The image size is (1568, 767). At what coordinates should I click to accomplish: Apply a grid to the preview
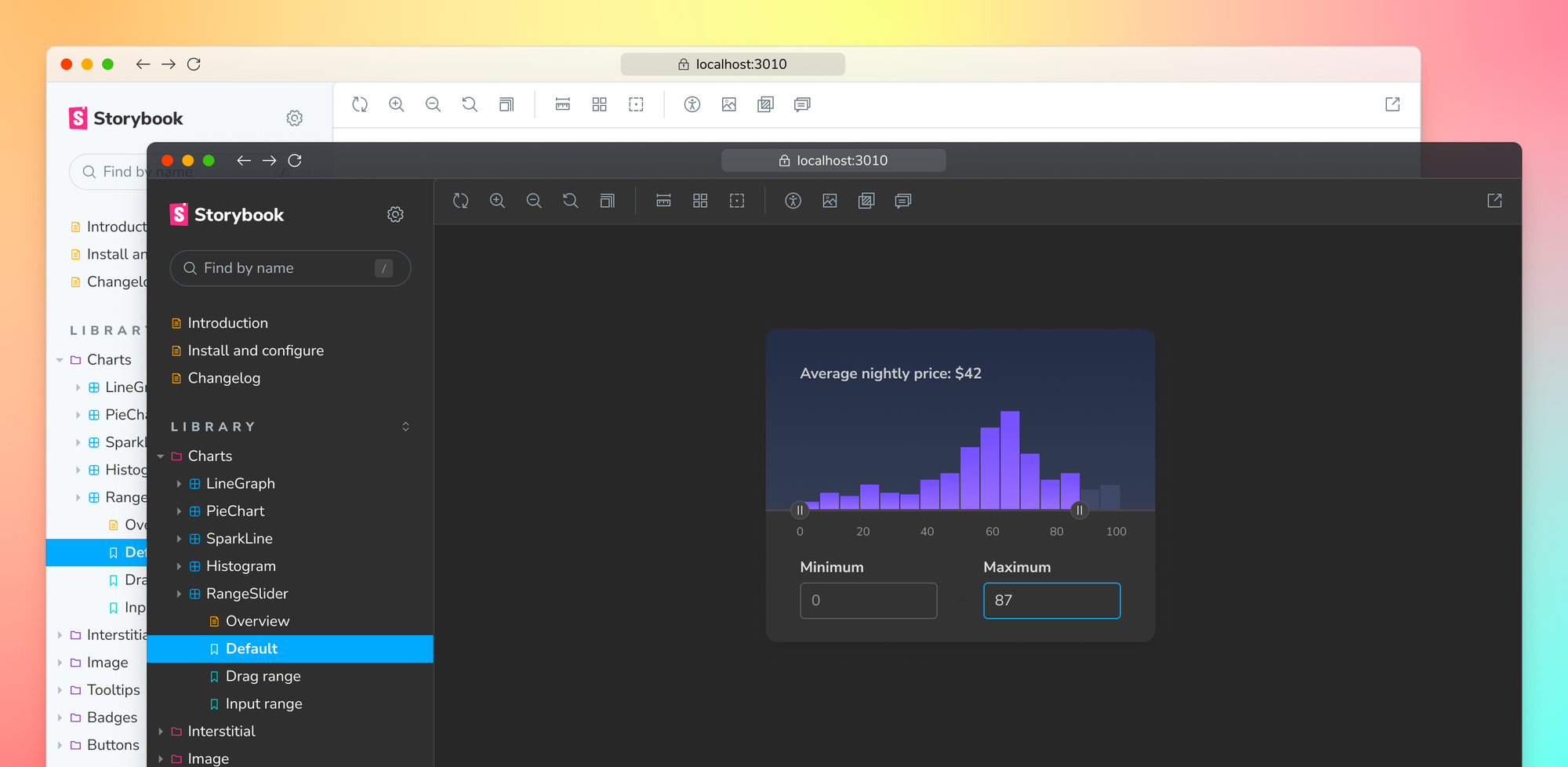[x=700, y=201]
